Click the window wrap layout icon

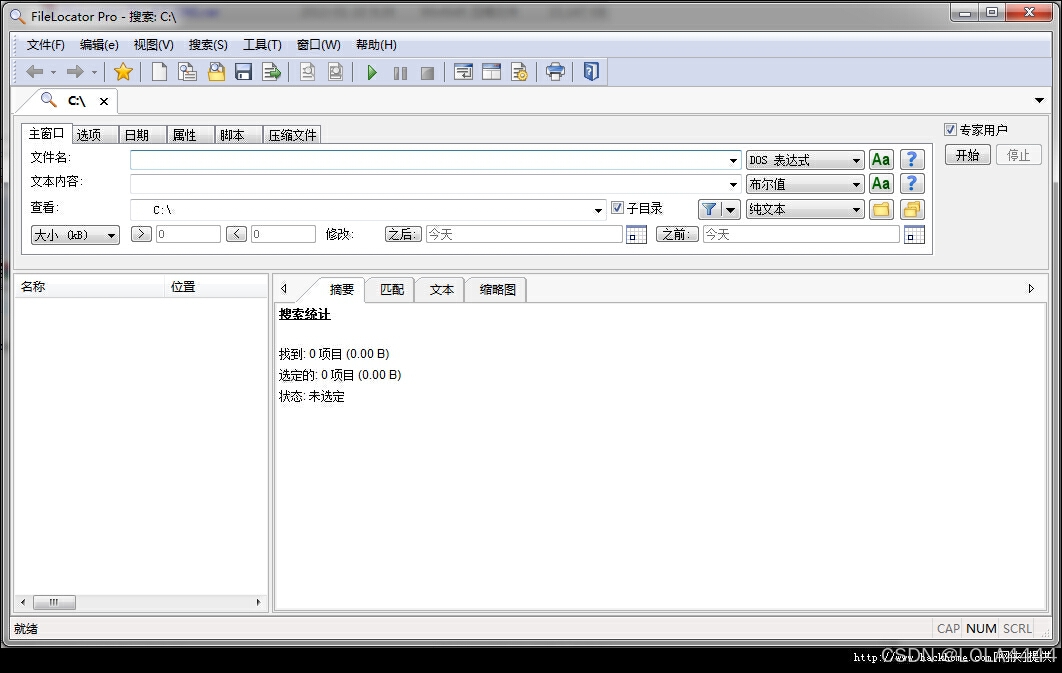(x=463, y=72)
